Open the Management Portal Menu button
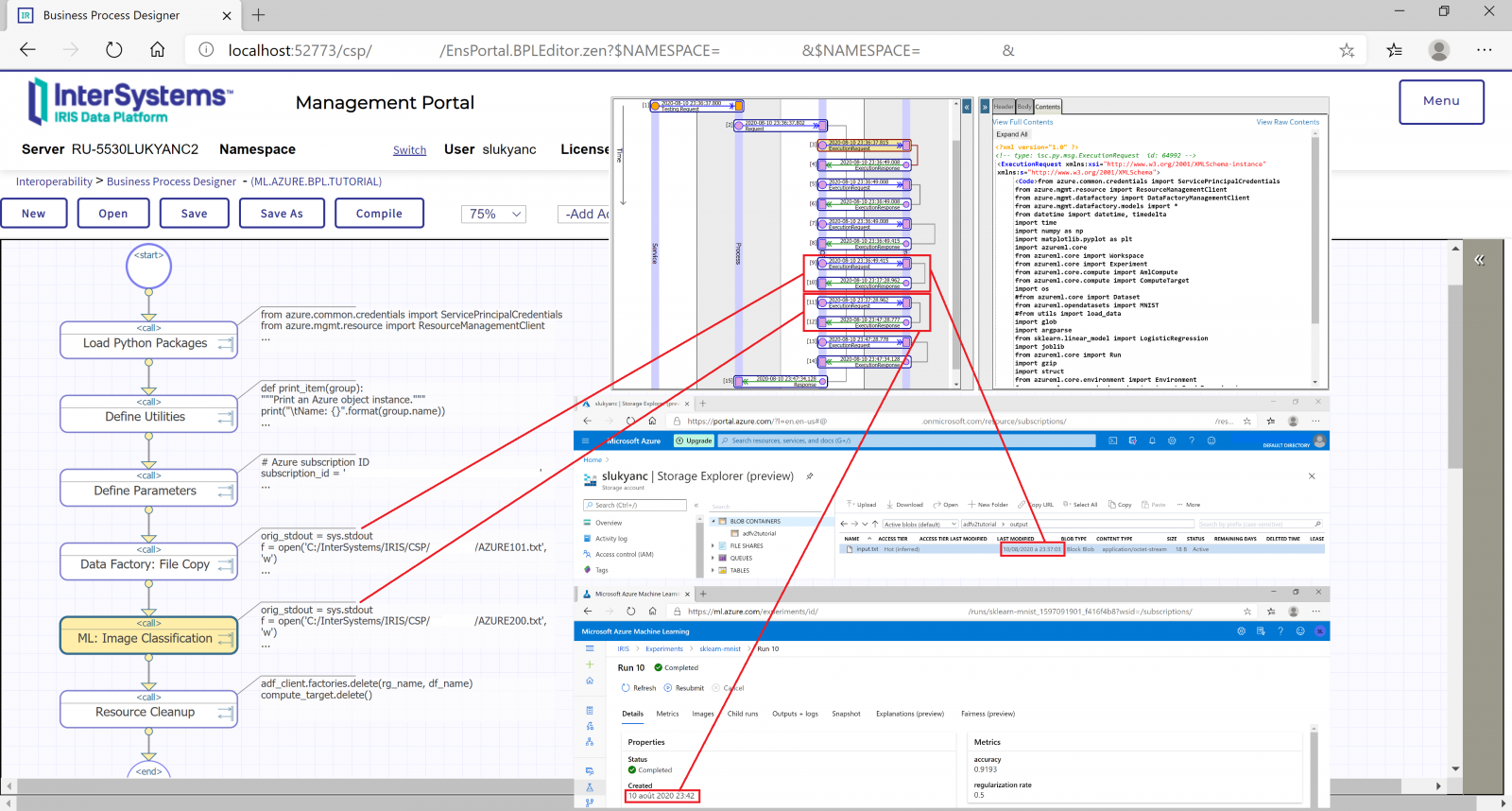The height and width of the screenshot is (811, 1512). (1441, 101)
